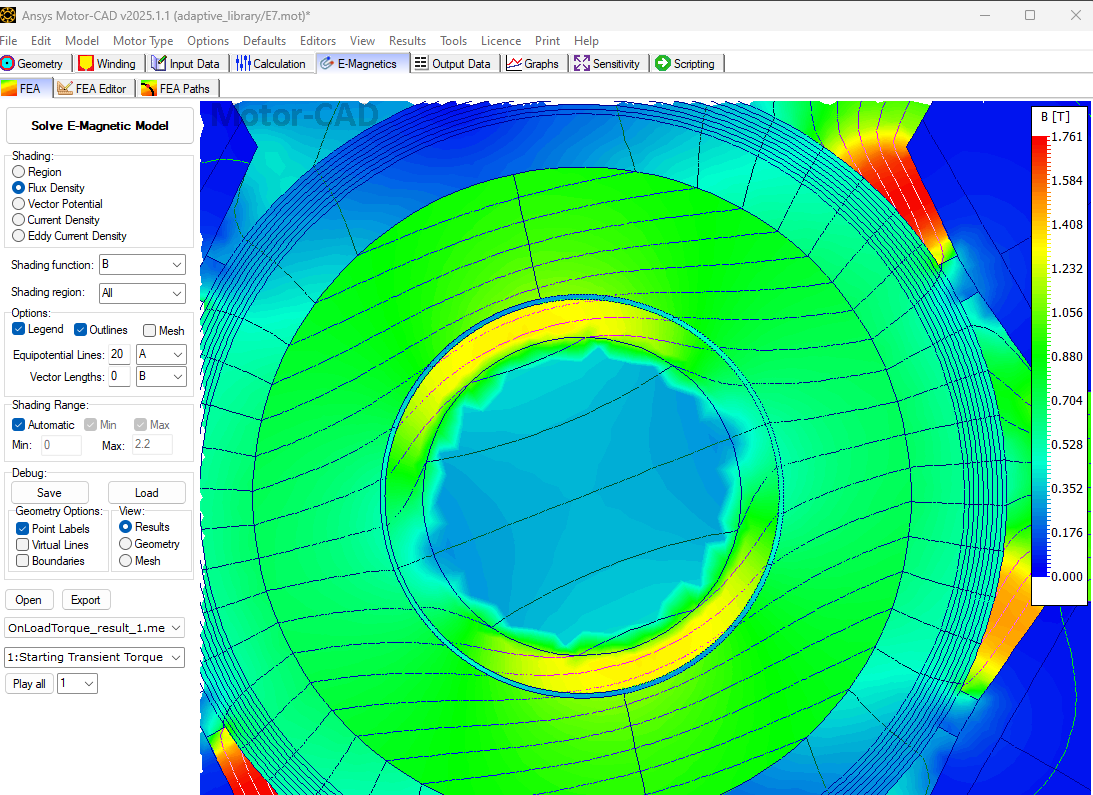Open the Motor Type menu
The image size is (1093, 795).
click(143, 41)
